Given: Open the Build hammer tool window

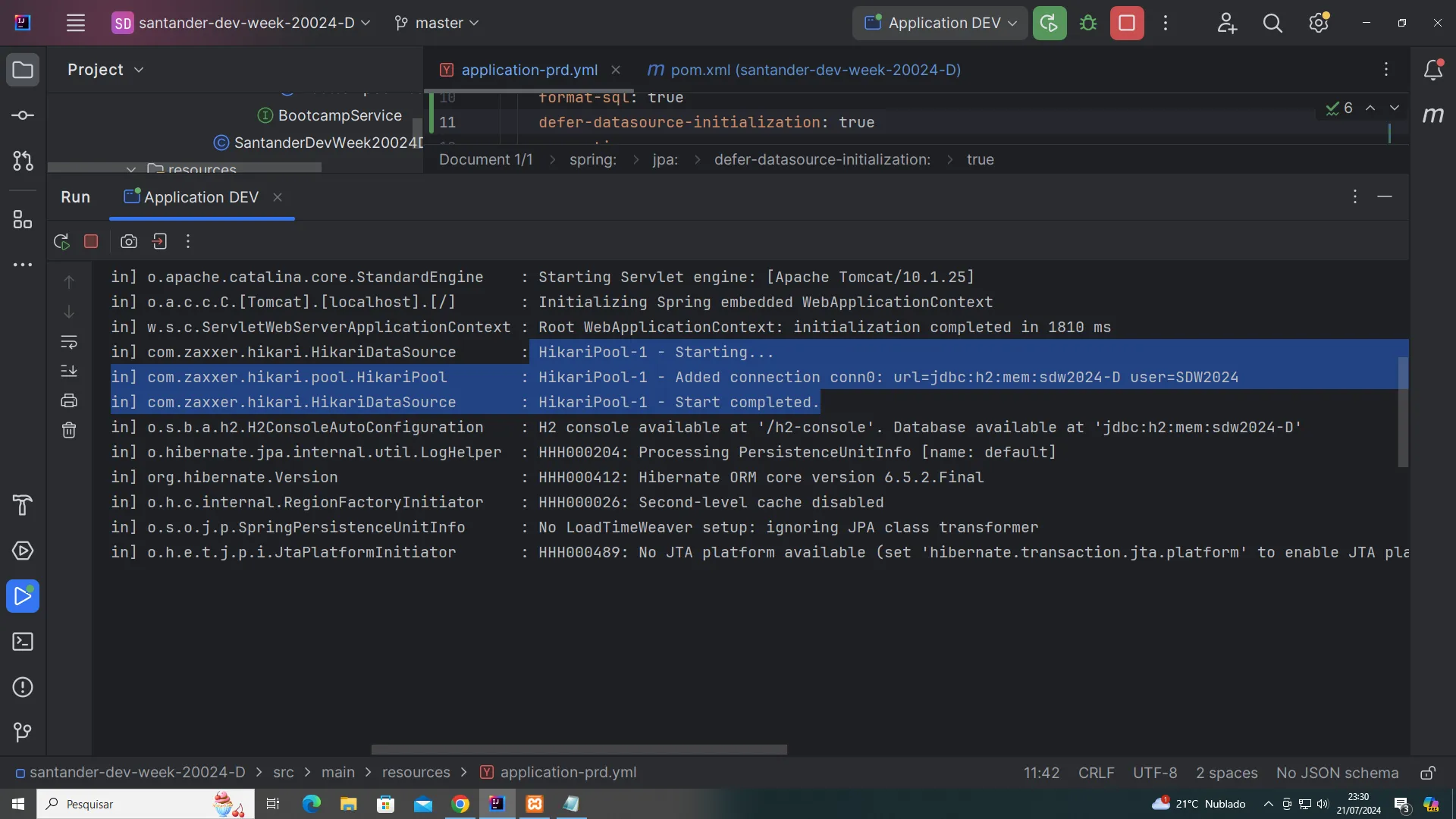Looking at the screenshot, I should pos(23,505).
